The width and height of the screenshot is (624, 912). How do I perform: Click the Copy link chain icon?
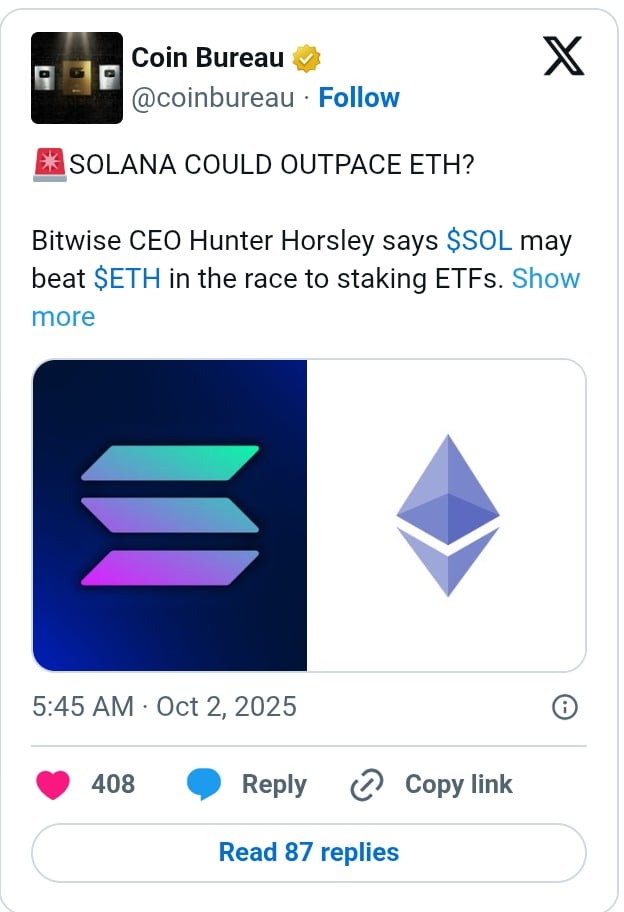[368, 785]
